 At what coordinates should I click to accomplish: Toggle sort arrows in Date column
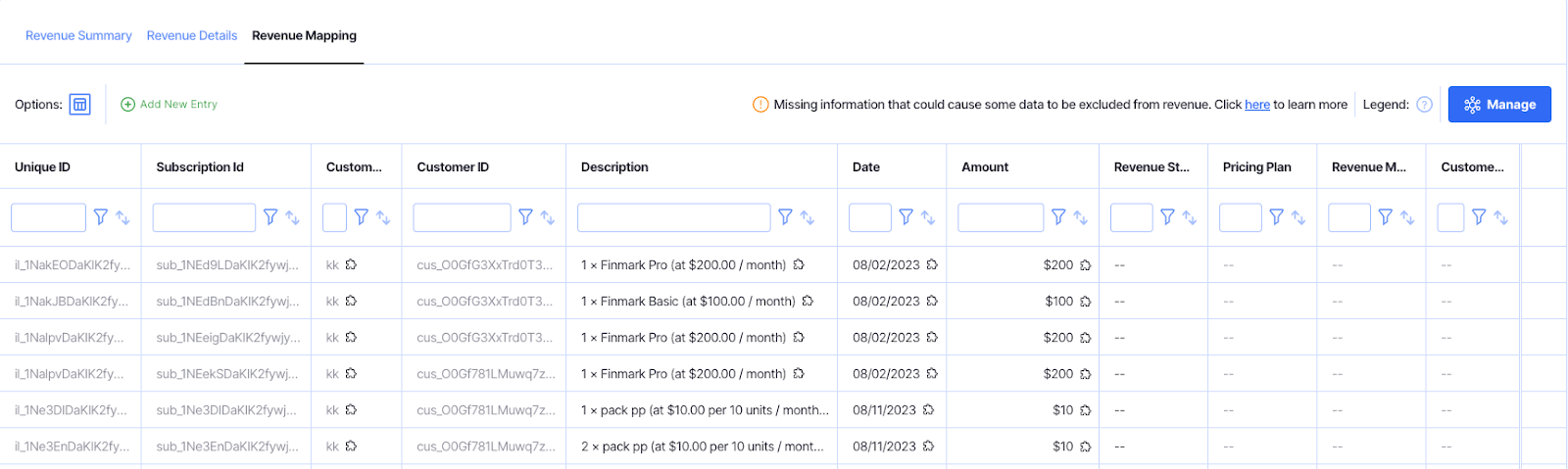pyautogui.click(x=928, y=217)
